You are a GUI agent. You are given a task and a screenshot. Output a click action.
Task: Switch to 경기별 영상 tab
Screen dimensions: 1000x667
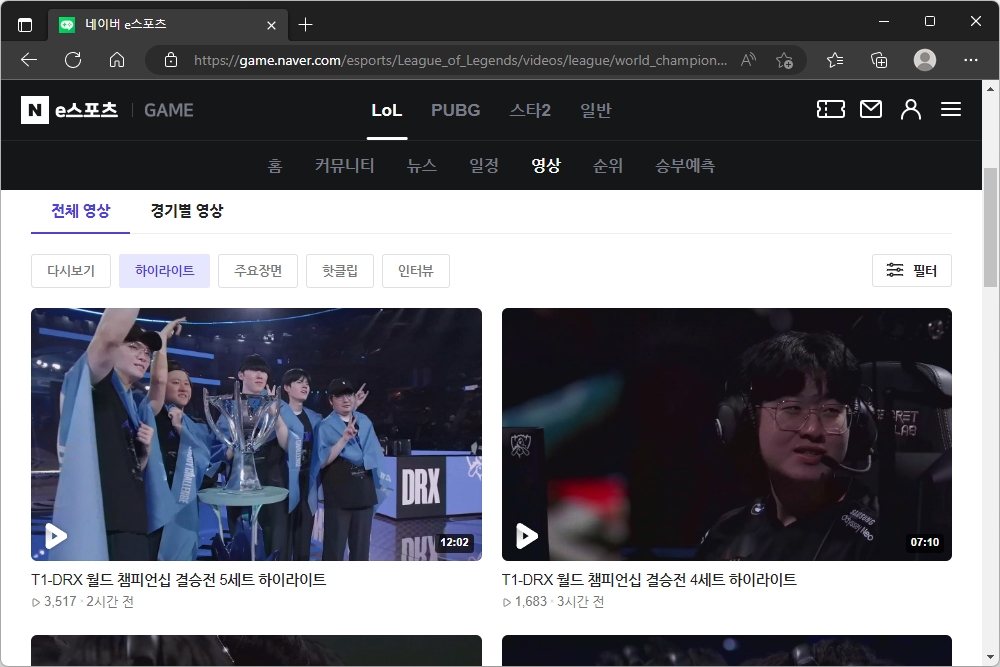point(187,210)
